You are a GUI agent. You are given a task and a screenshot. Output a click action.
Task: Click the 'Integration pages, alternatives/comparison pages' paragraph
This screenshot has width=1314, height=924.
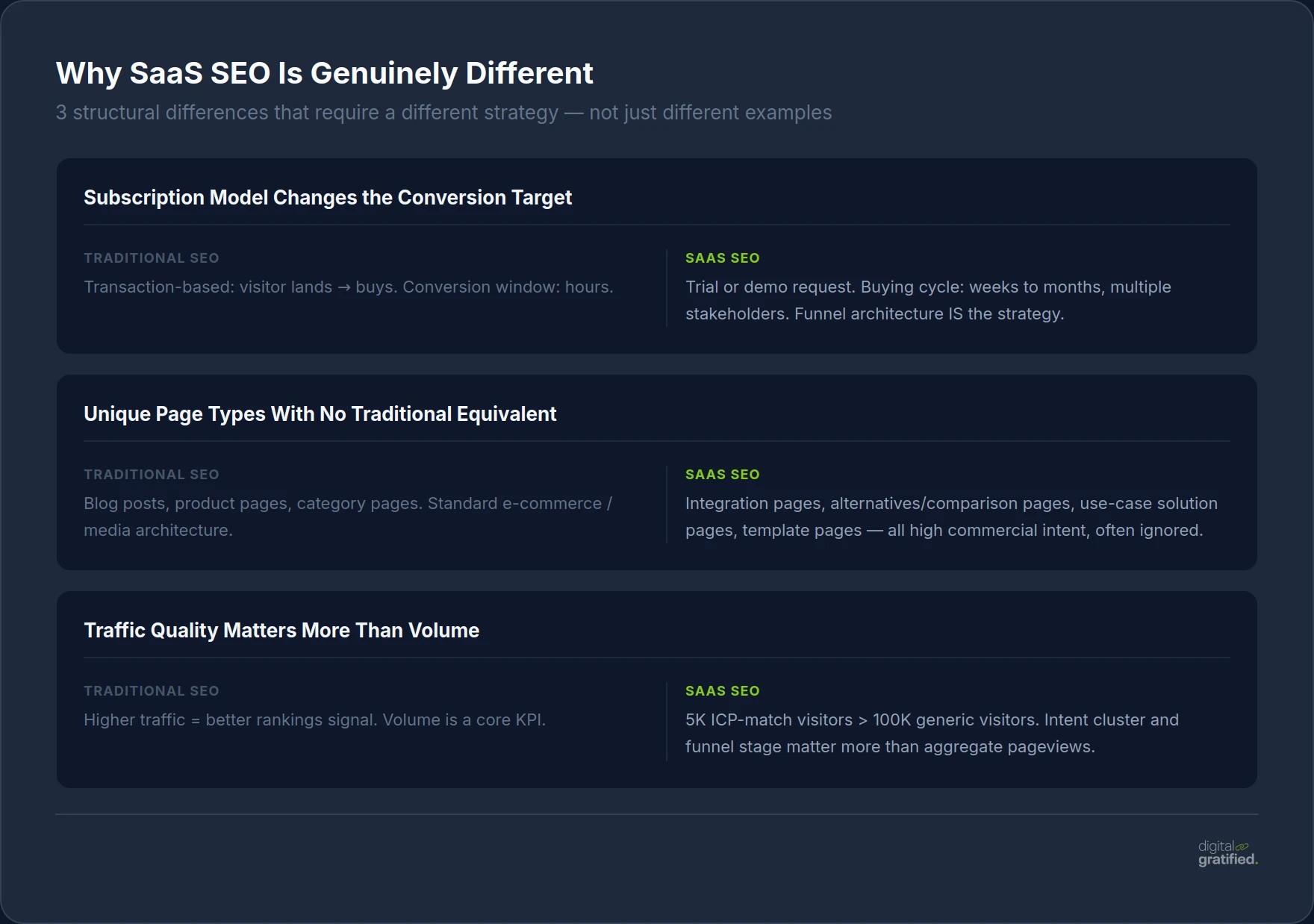(951, 517)
